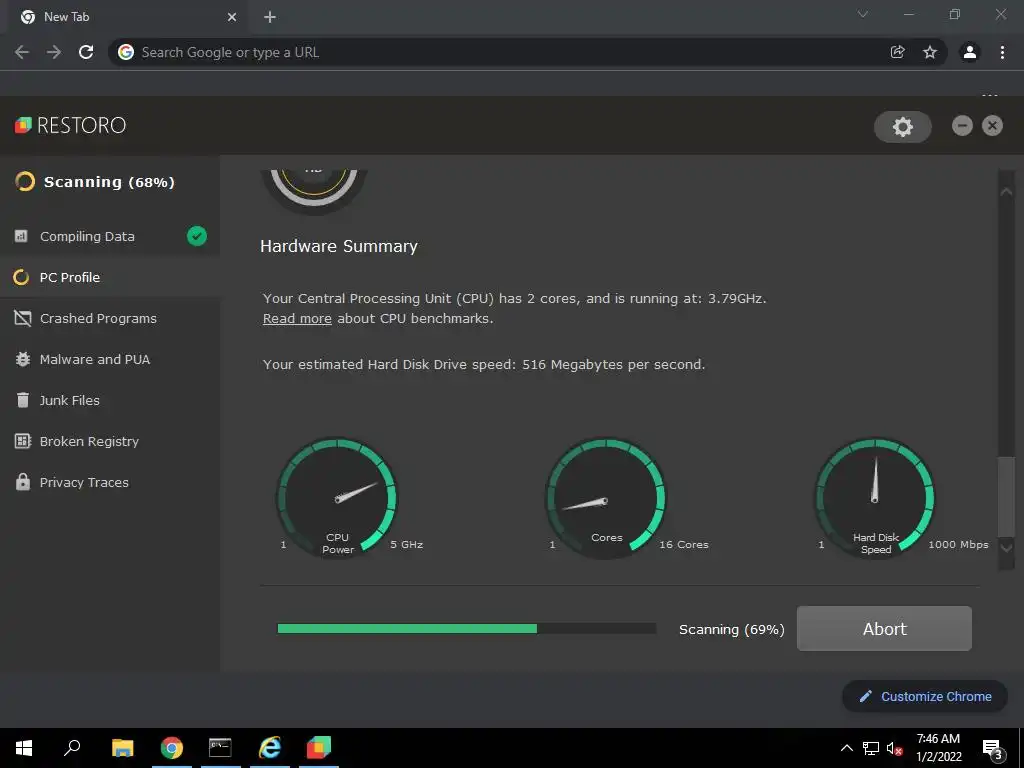This screenshot has width=1024, height=768.
Task: Abort the running scan
Action: tap(884, 628)
